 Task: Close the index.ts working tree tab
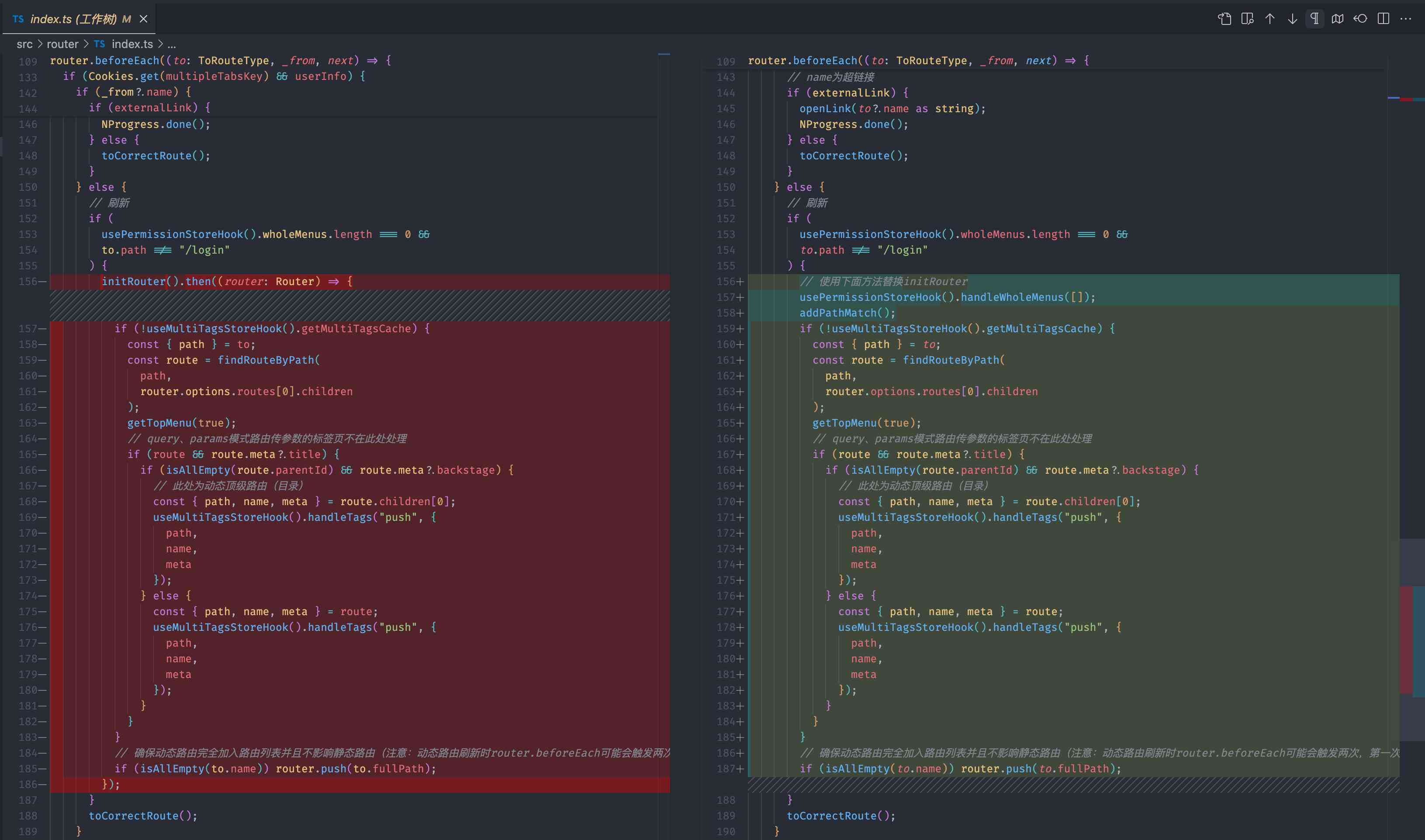pos(144,19)
